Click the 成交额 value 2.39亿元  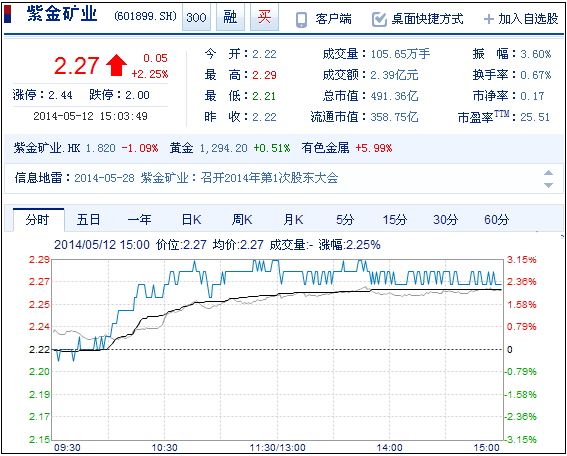395,75
